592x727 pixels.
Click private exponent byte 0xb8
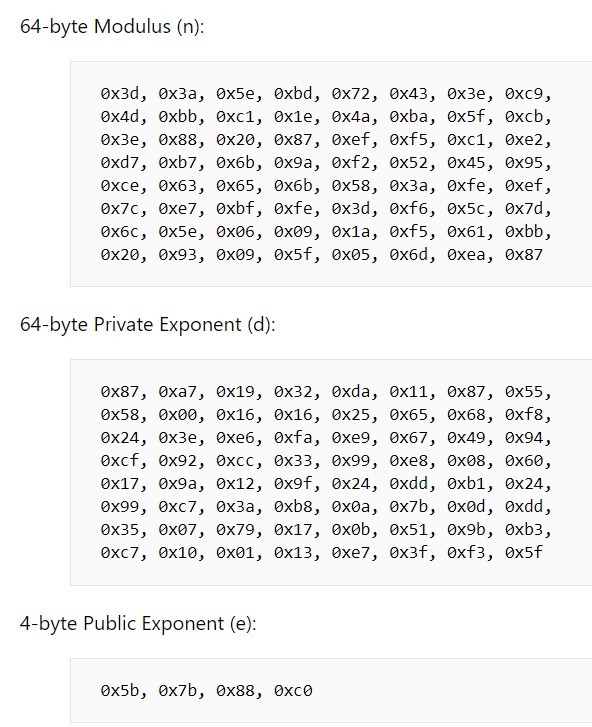(293, 506)
